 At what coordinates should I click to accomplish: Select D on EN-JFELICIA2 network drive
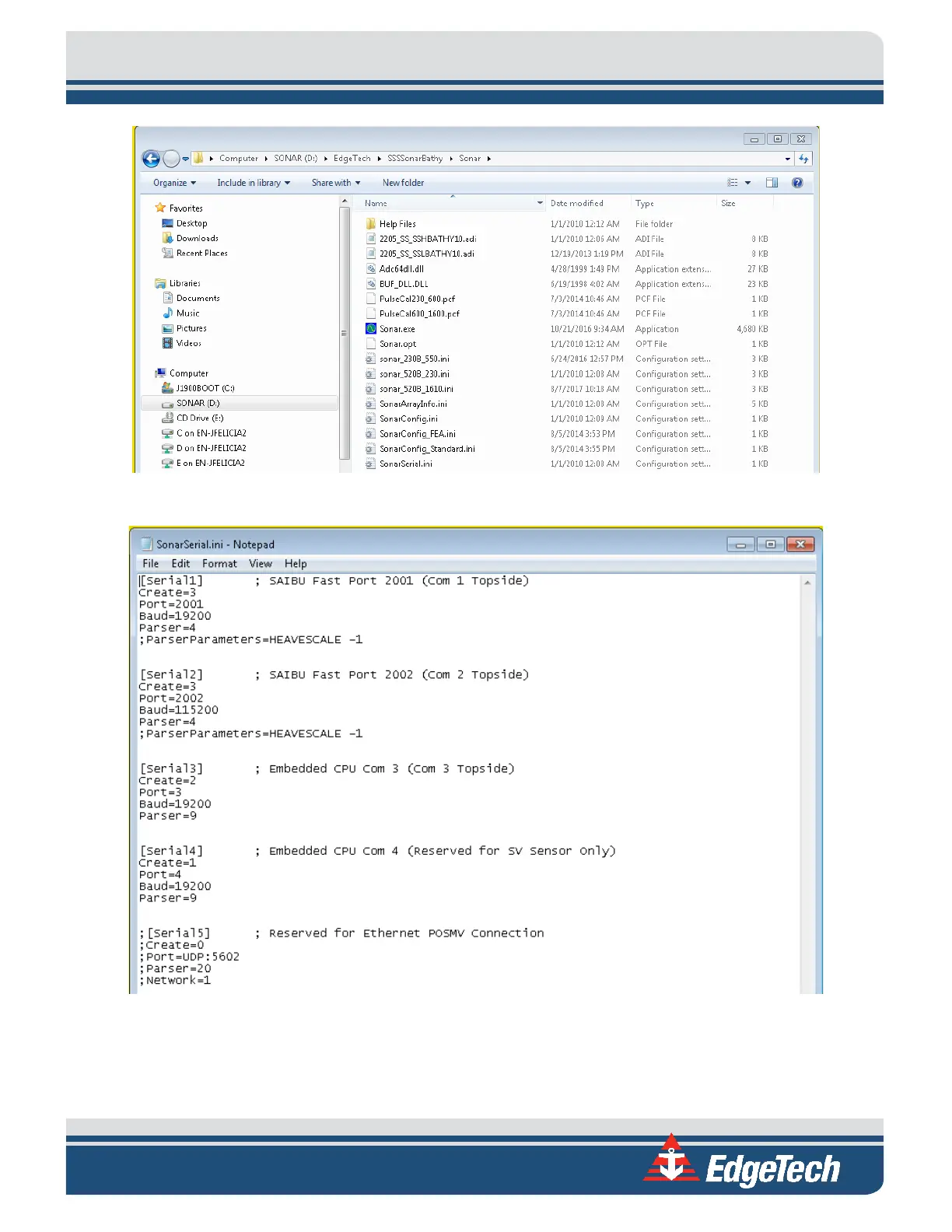[x=211, y=448]
